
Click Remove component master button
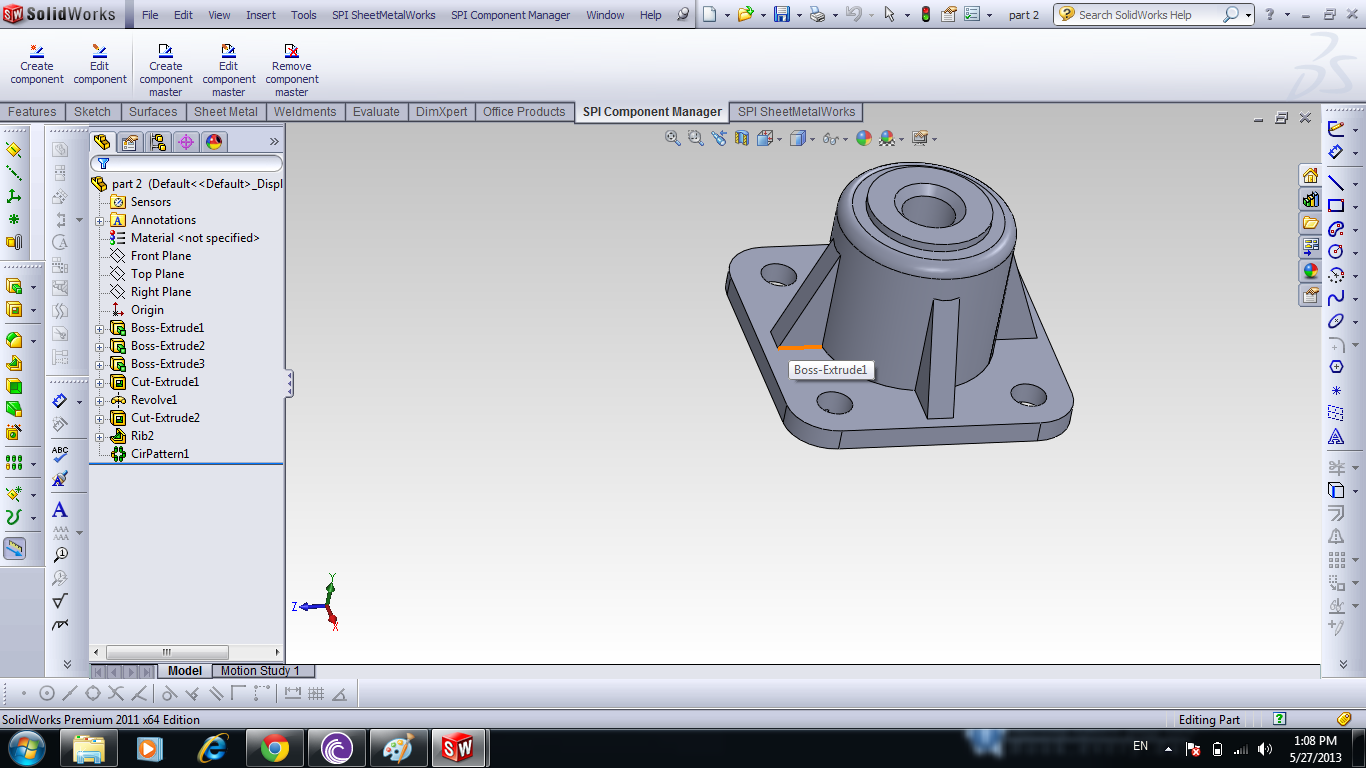[x=291, y=69]
